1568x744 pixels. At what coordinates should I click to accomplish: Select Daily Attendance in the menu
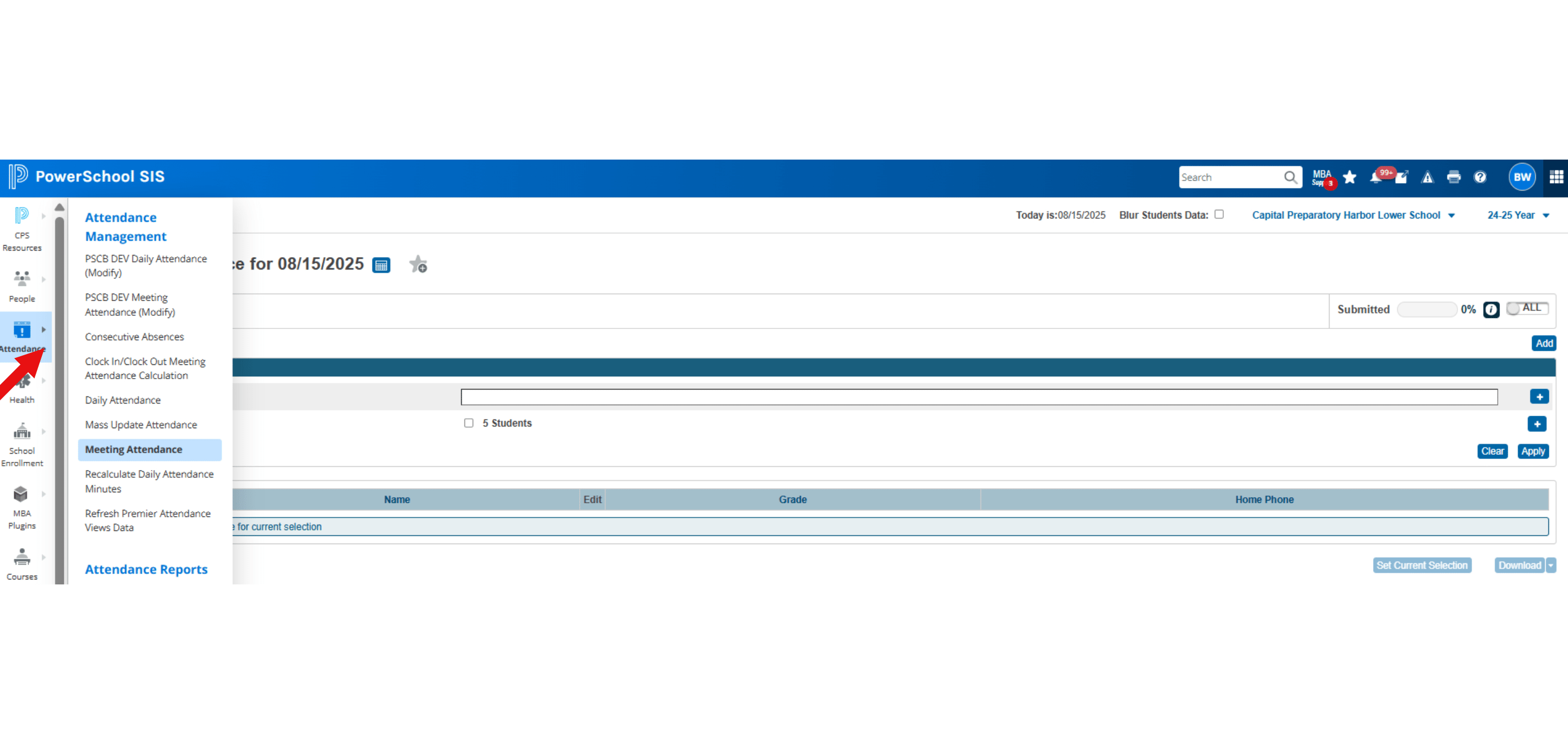click(123, 400)
